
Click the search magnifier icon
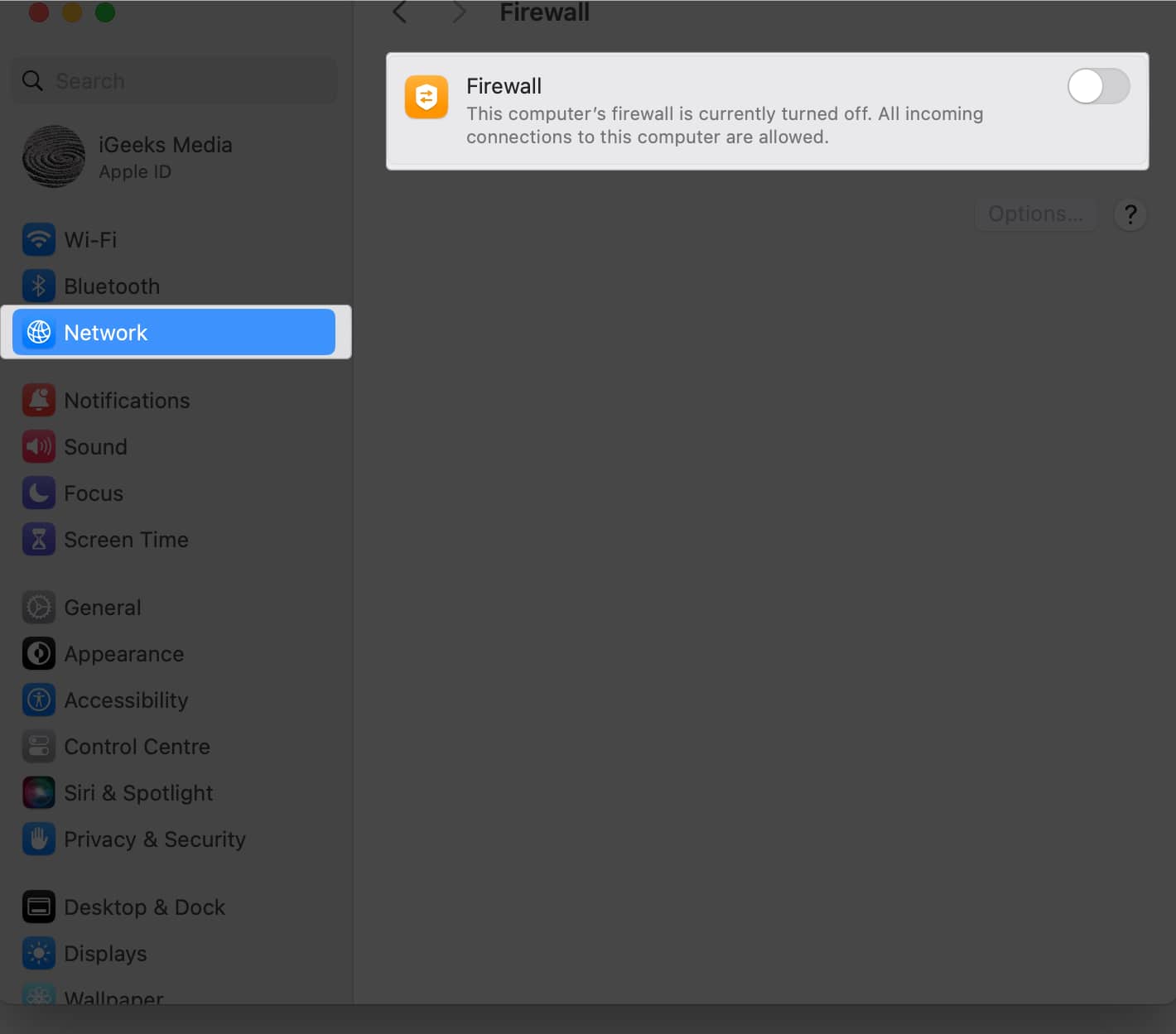point(32,80)
